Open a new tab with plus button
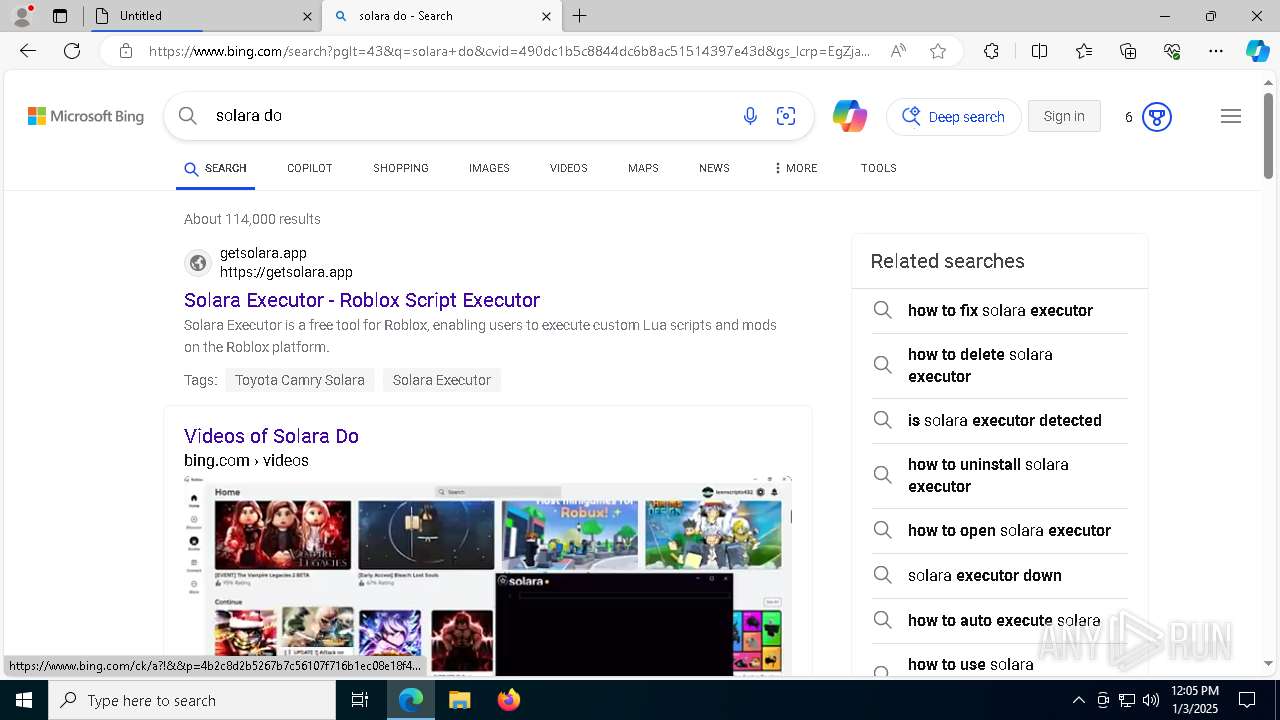The height and width of the screenshot is (720, 1280). click(580, 16)
